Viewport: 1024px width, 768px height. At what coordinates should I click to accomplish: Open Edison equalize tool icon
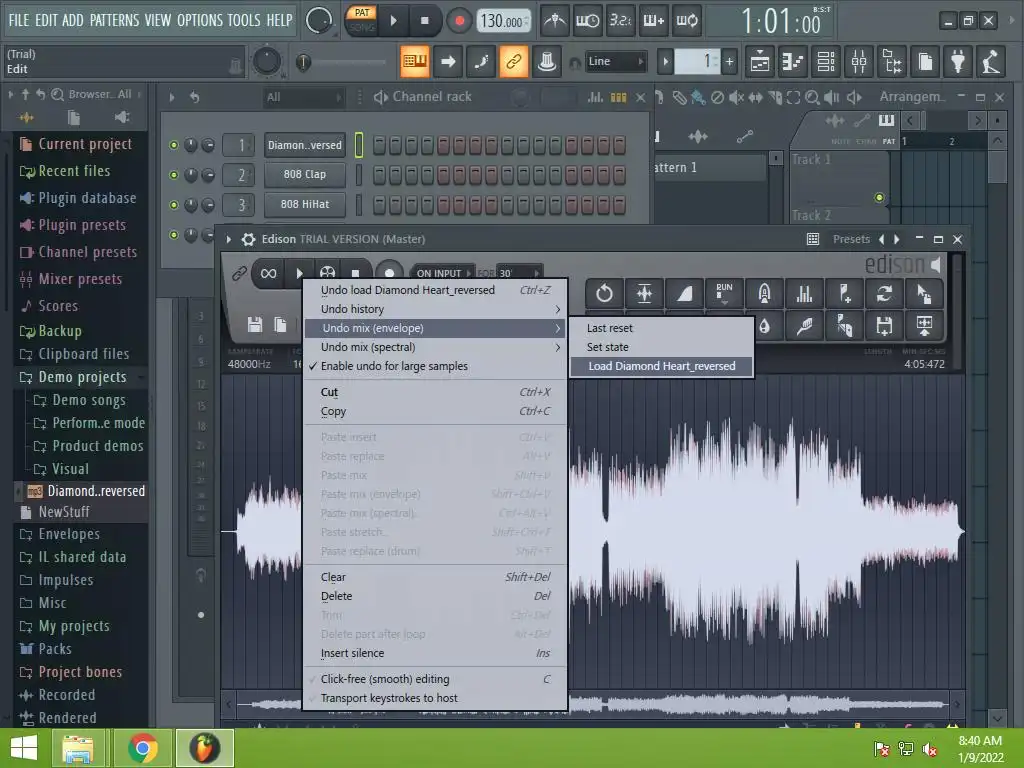click(804, 294)
